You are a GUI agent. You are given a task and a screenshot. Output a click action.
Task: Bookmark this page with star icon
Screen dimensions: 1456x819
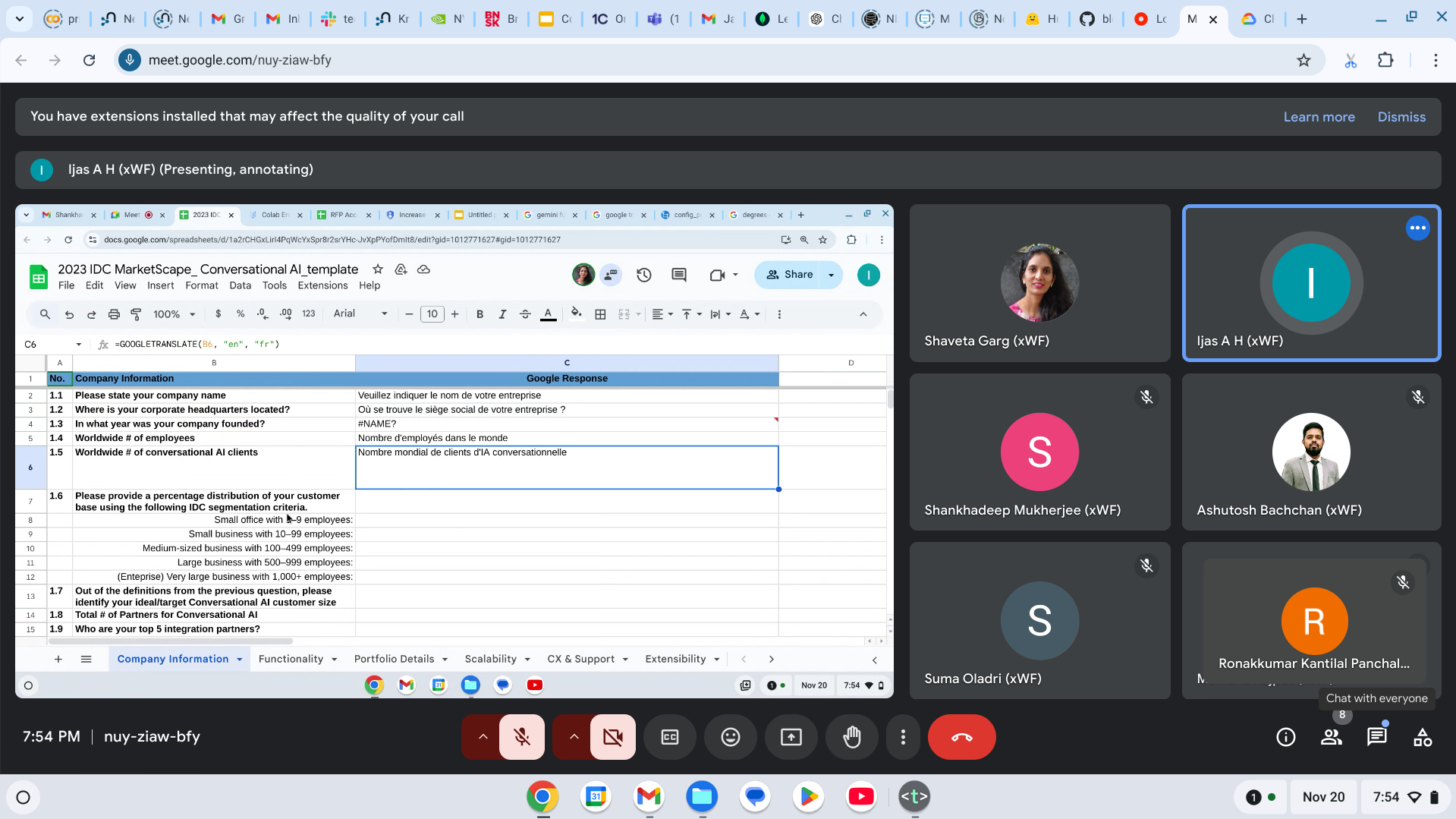(1303, 60)
